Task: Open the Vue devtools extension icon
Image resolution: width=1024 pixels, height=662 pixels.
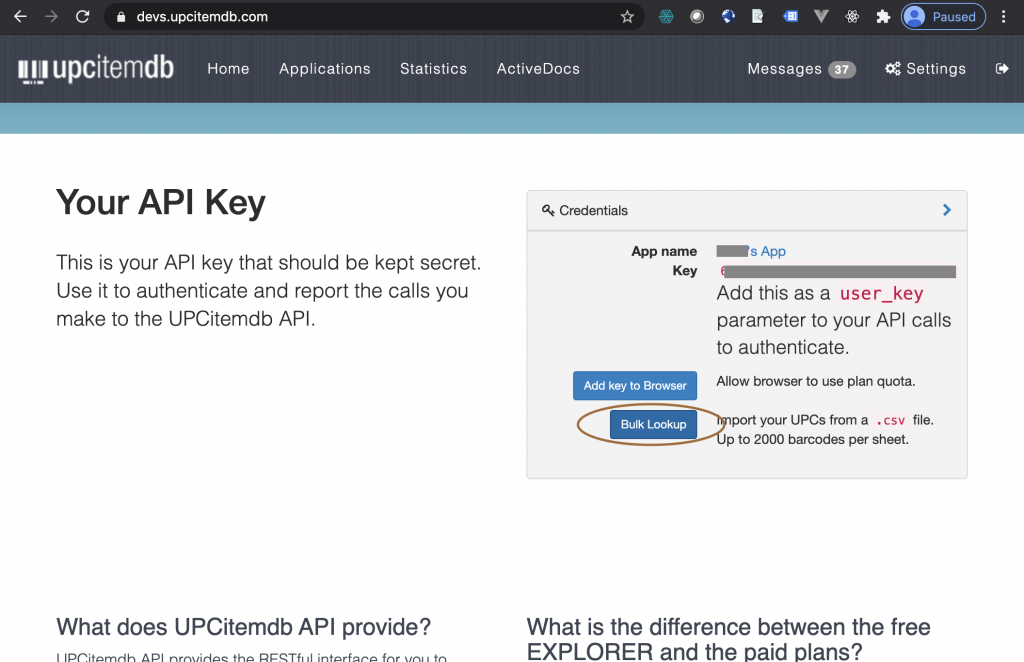Action: pos(821,17)
